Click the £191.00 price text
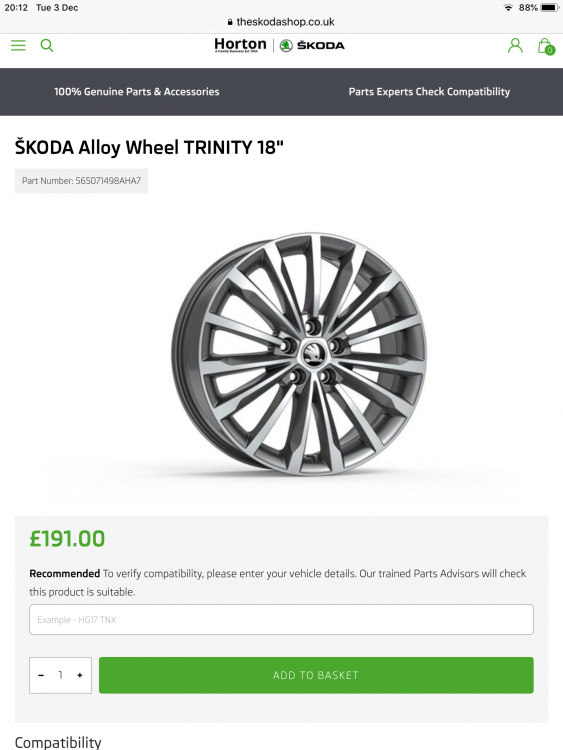This screenshot has width=563, height=750. 67,539
